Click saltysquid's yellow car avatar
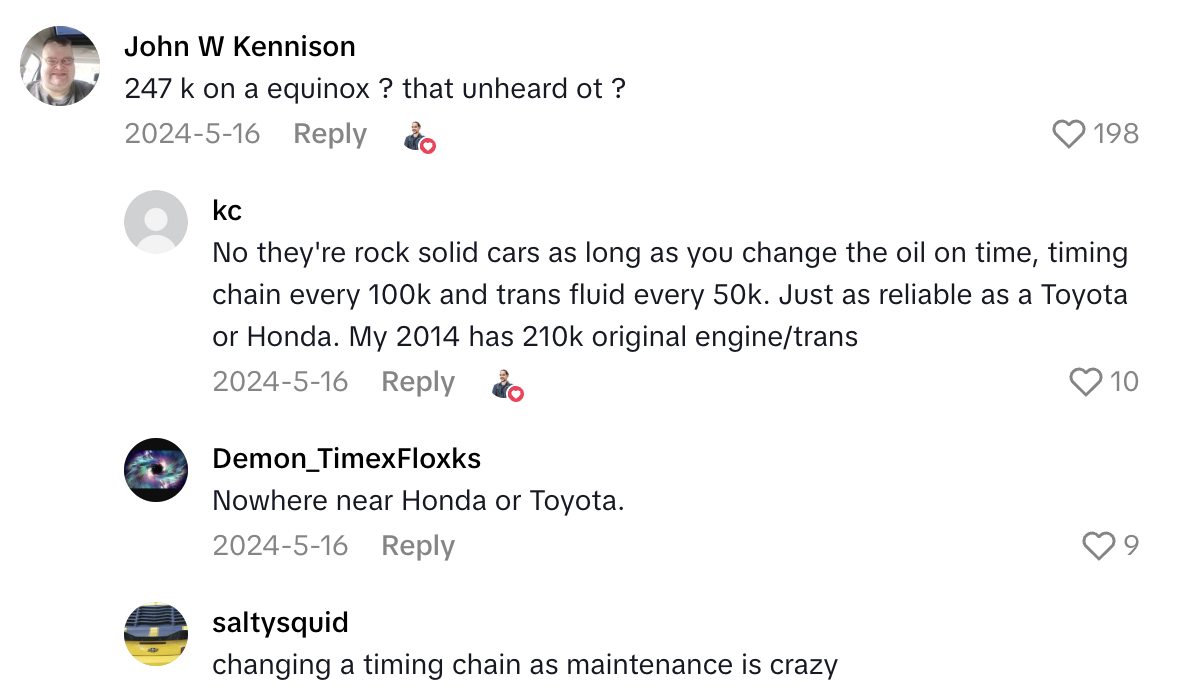Viewport: 1178px width, 690px height. tap(156, 634)
